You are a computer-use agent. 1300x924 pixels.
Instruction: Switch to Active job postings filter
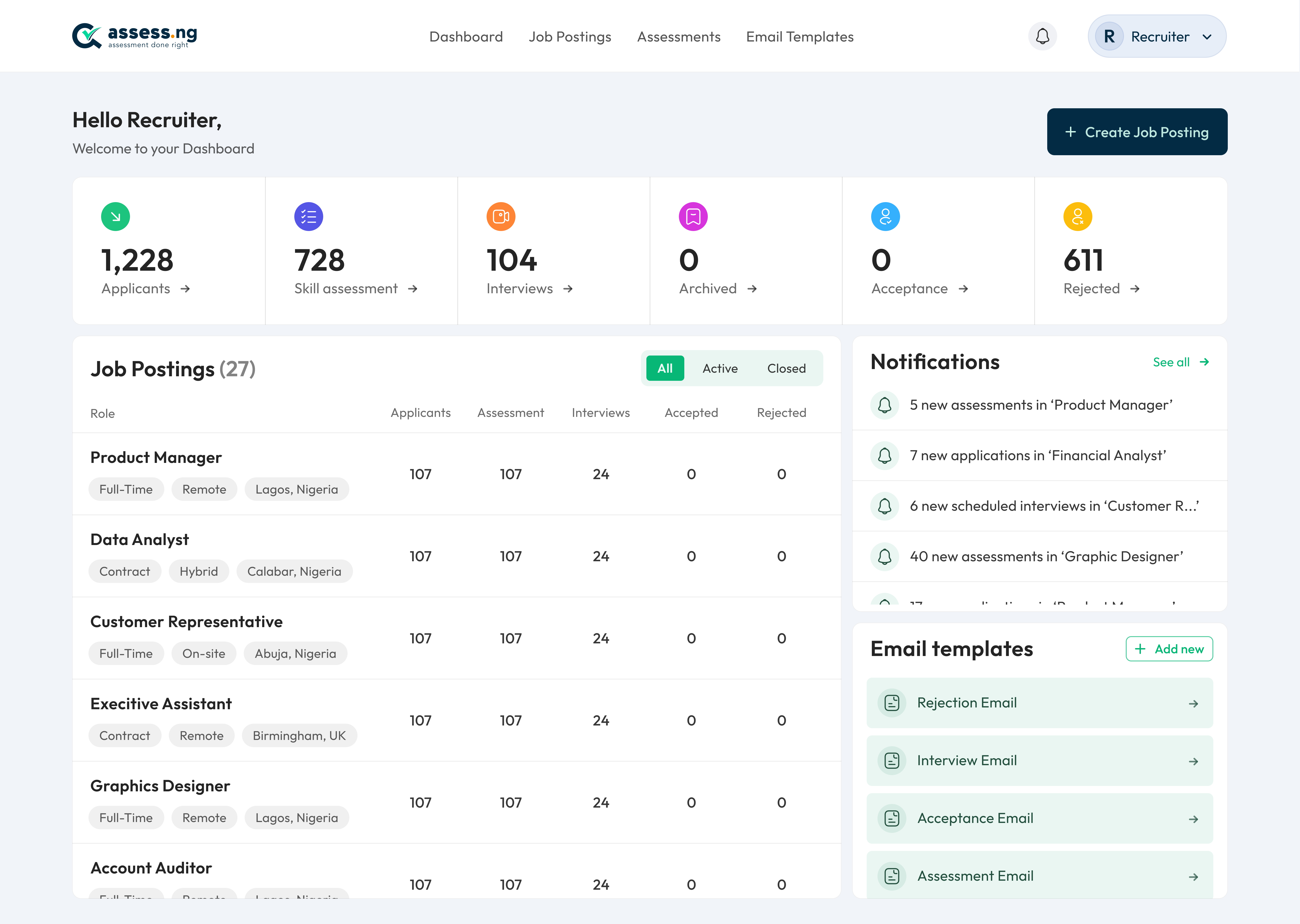[720, 369]
